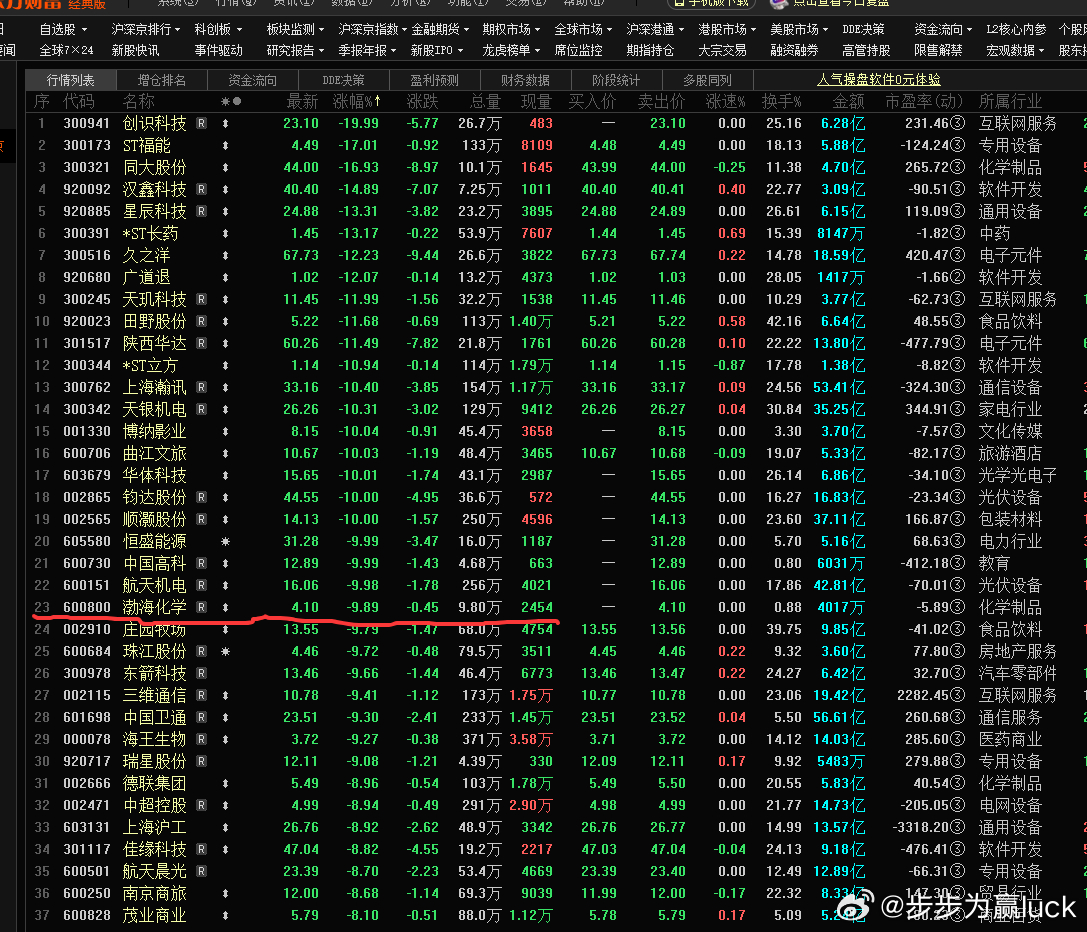This screenshot has height=932, width=1087.
Task: Sort by the 换手% column header
Action: [x=781, y=101]
